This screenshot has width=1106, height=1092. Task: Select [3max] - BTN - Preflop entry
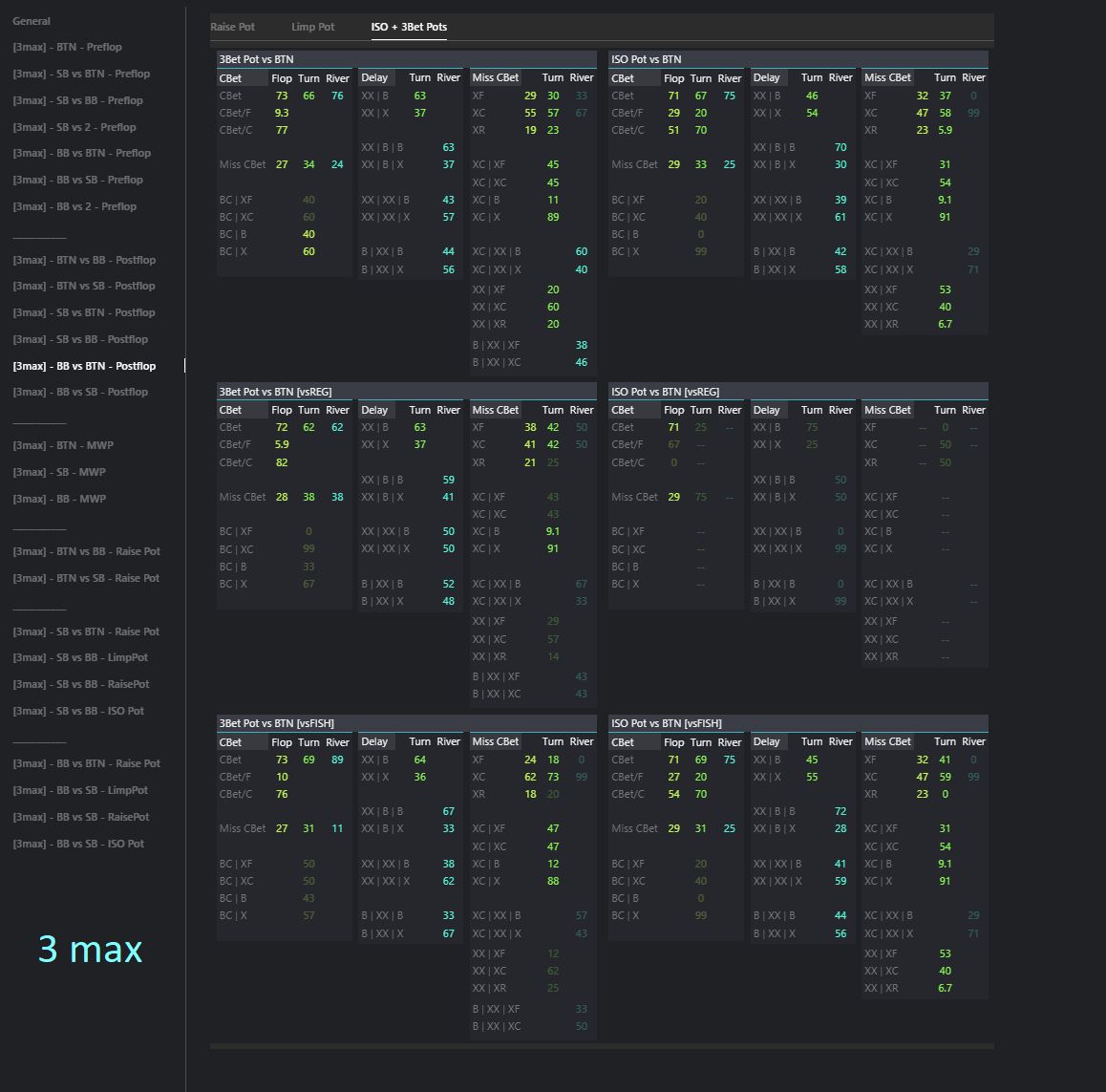click(x=67, y=47)
